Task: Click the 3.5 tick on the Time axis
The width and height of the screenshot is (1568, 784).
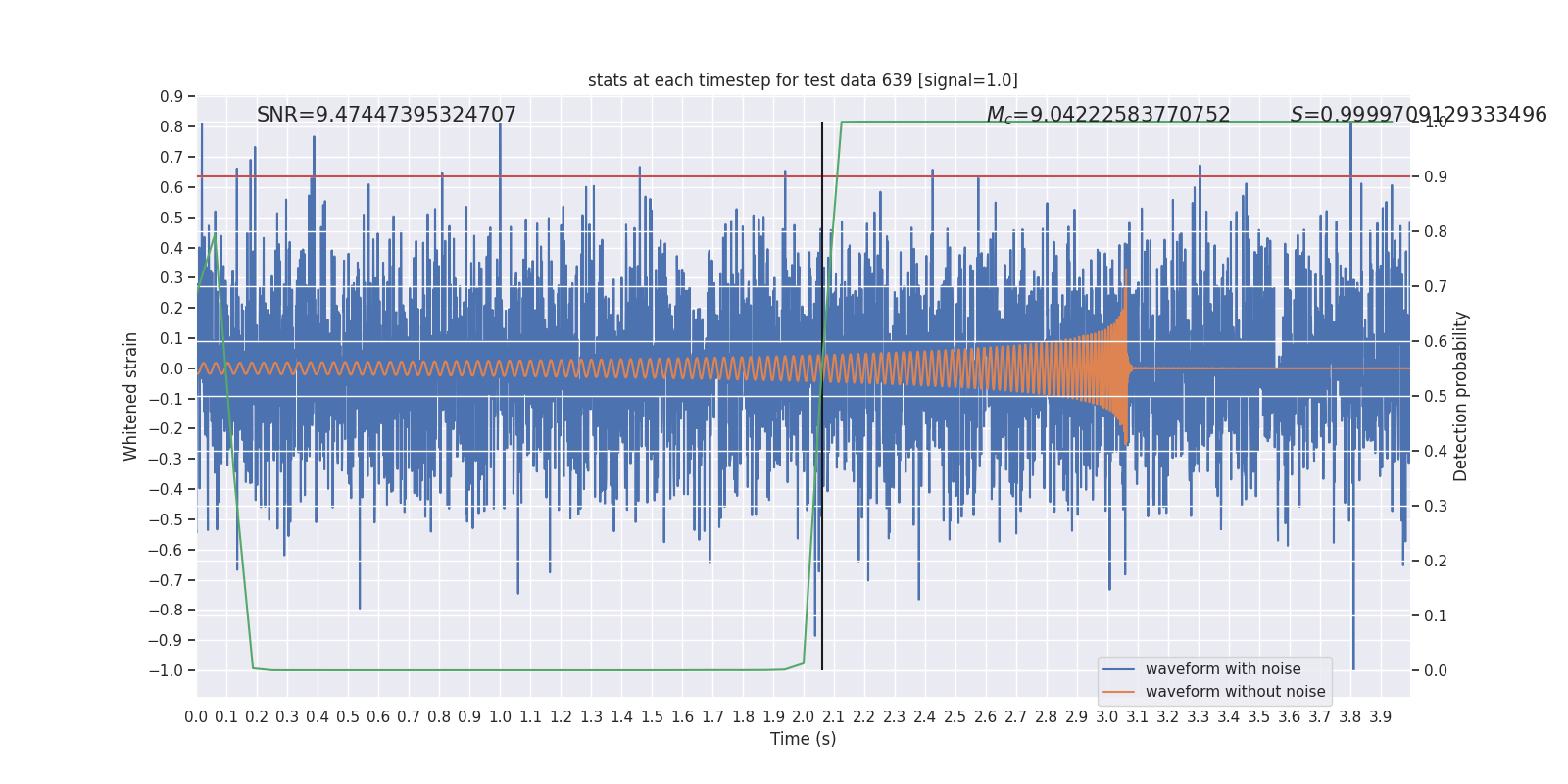Action: point(1259,717)
